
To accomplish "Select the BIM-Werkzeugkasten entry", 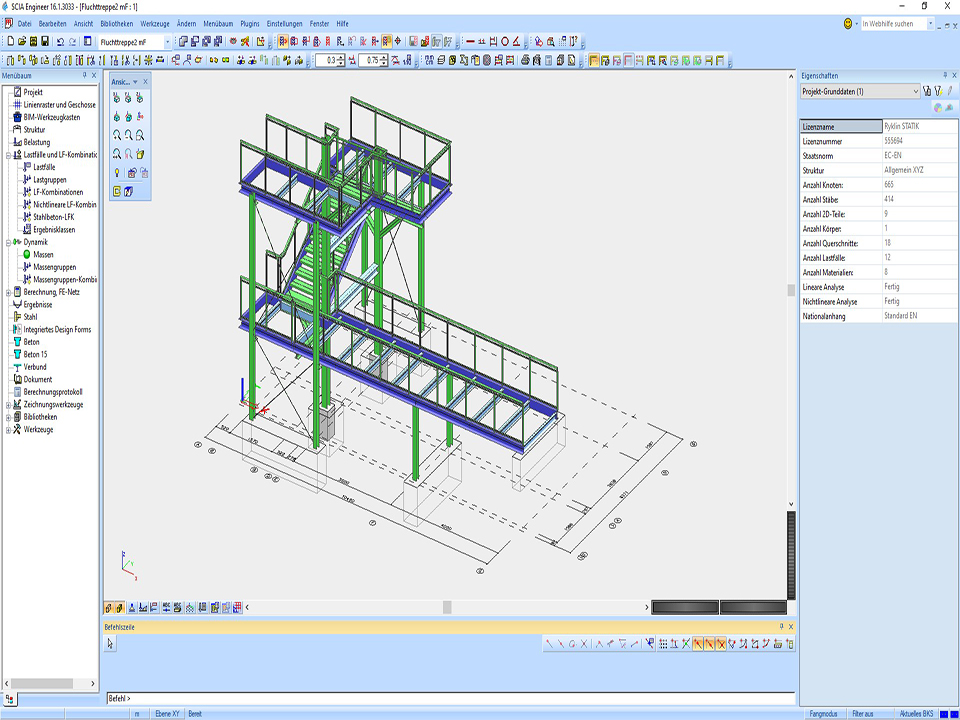I will coord(50,117).
